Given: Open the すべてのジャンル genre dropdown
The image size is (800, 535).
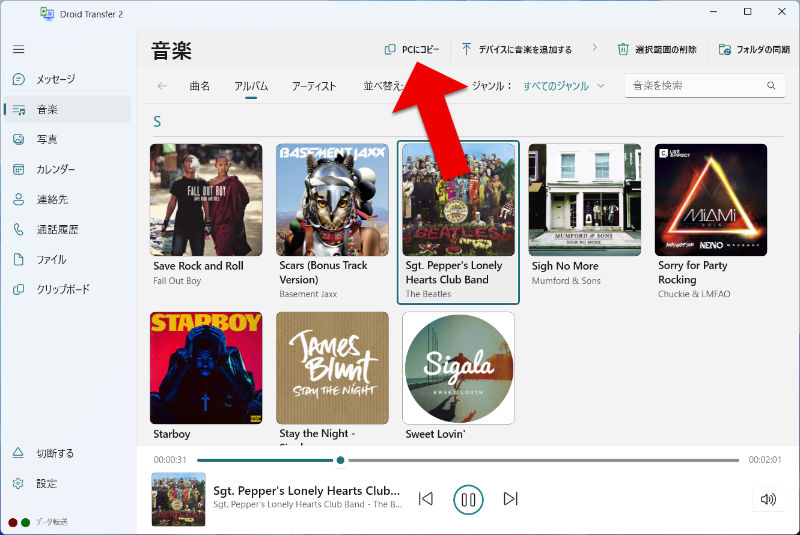Looking at the screenshot, I should [x=563, y=86].
